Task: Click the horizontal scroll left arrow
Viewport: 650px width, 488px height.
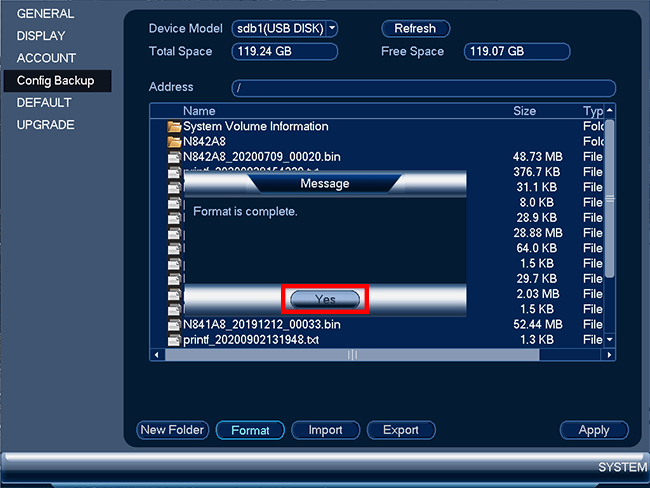Action: 155,354
